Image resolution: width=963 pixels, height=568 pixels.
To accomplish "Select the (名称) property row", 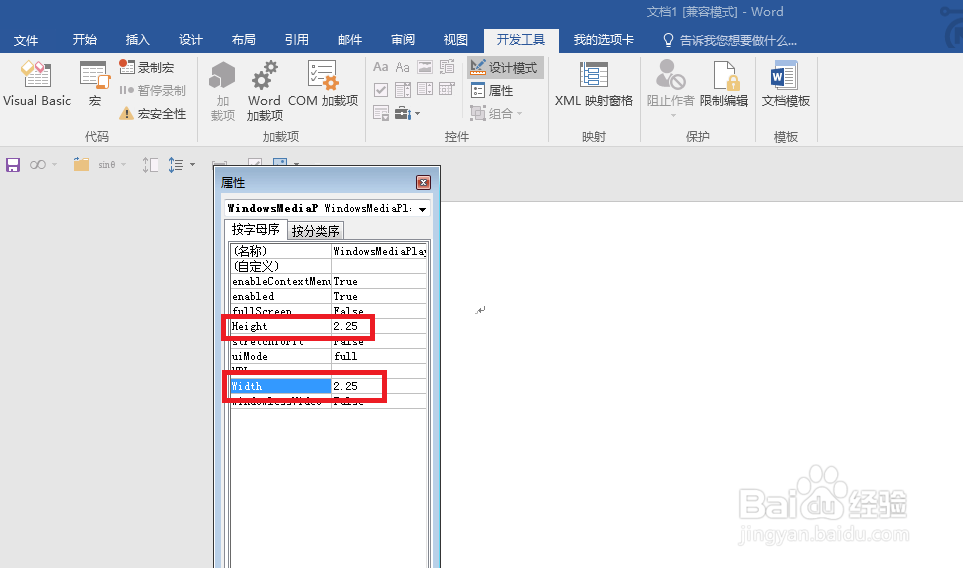I will point(329,251).
